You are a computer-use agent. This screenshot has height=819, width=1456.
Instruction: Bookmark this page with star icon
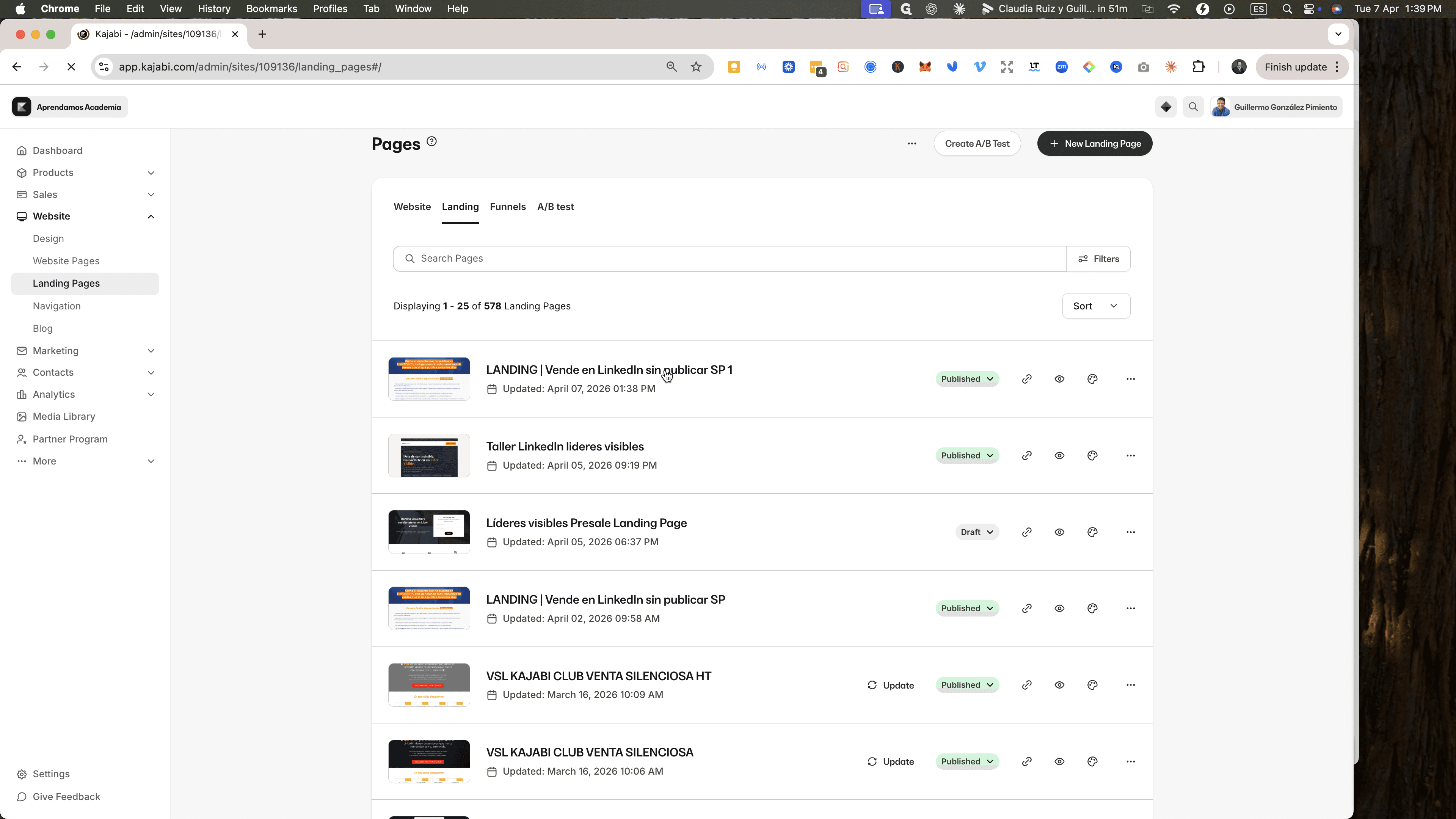[696, 67]
